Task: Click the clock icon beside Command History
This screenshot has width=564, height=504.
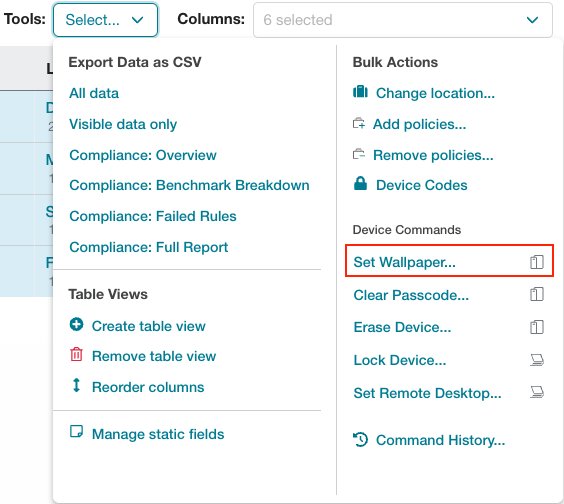Action: pos(360,439)
